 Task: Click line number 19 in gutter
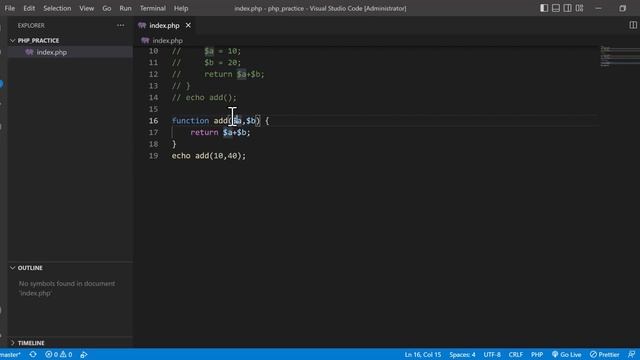(153, 156)
